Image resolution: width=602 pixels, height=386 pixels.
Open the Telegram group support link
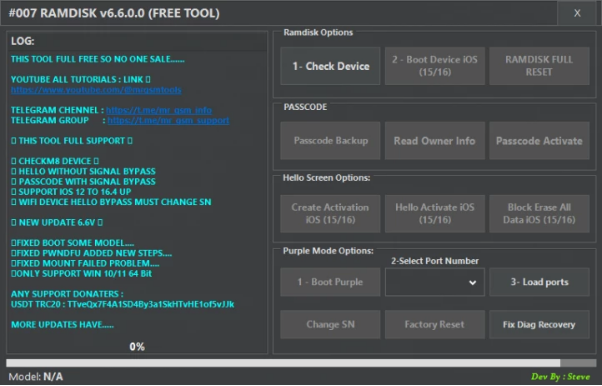[x=168, y=121]
